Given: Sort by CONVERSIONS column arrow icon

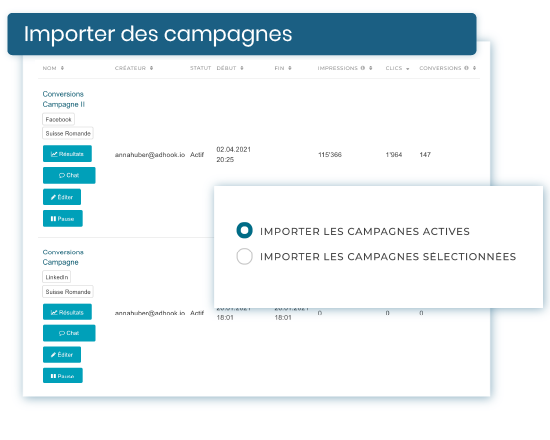Looking at the screenshot, I should 474,68.
